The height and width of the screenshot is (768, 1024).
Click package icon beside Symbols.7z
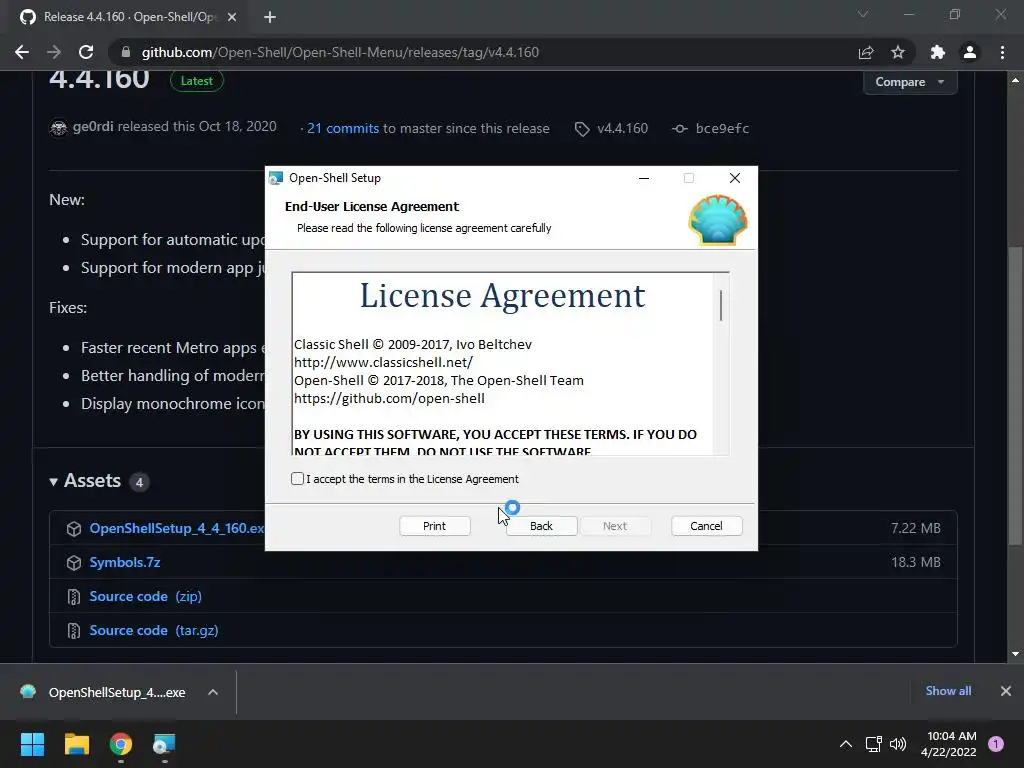click(x=74, y=562)
